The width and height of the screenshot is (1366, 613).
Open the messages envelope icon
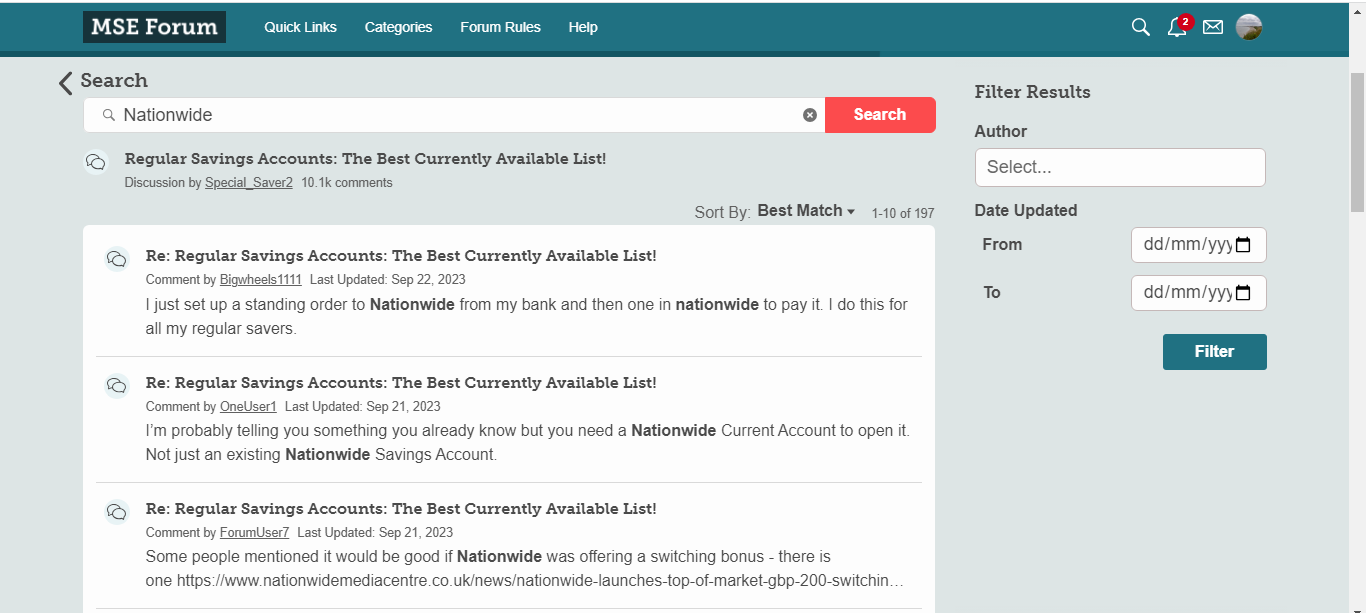[1213, 27]
